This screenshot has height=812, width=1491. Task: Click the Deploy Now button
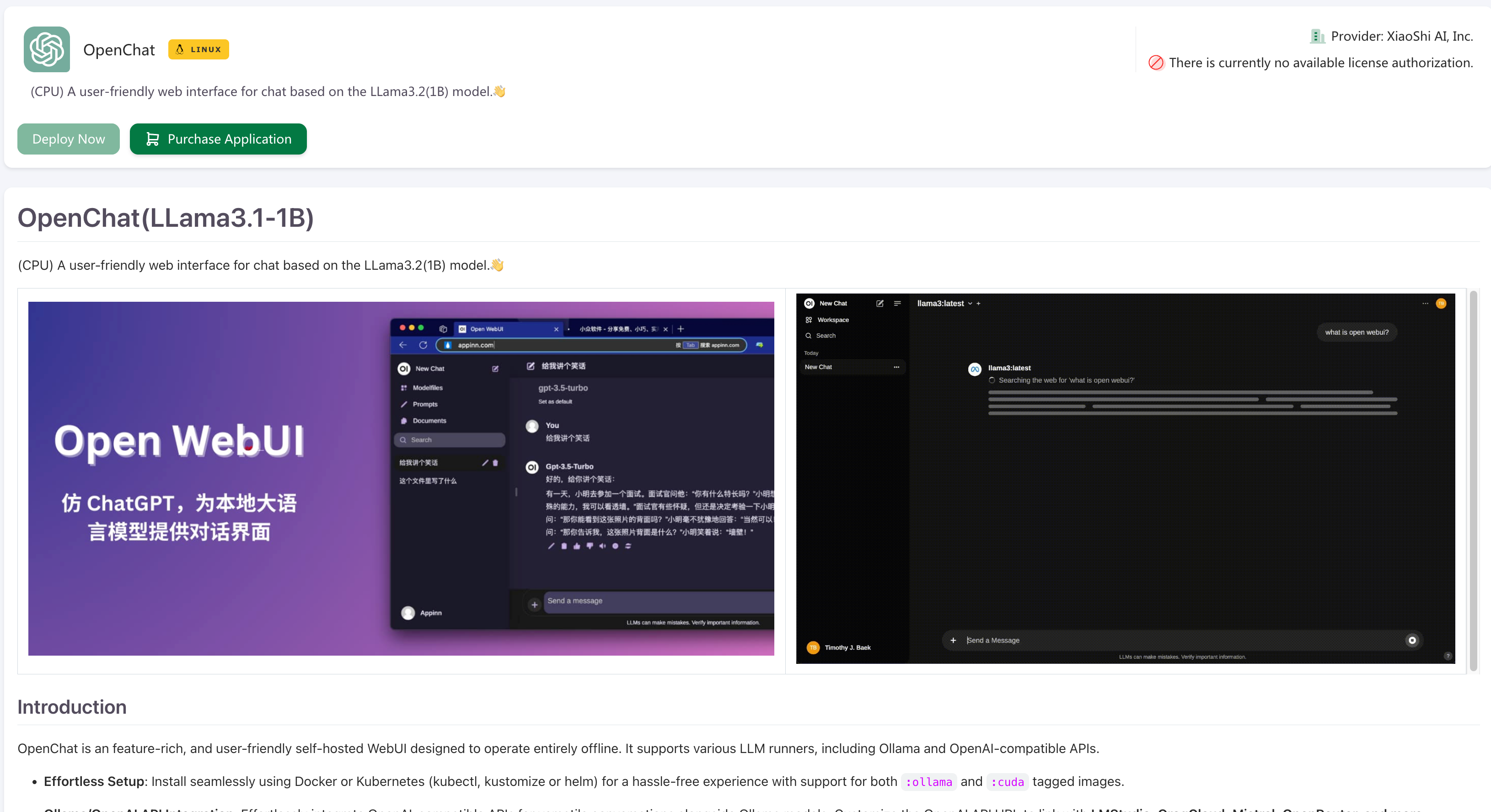pos(68,139)
